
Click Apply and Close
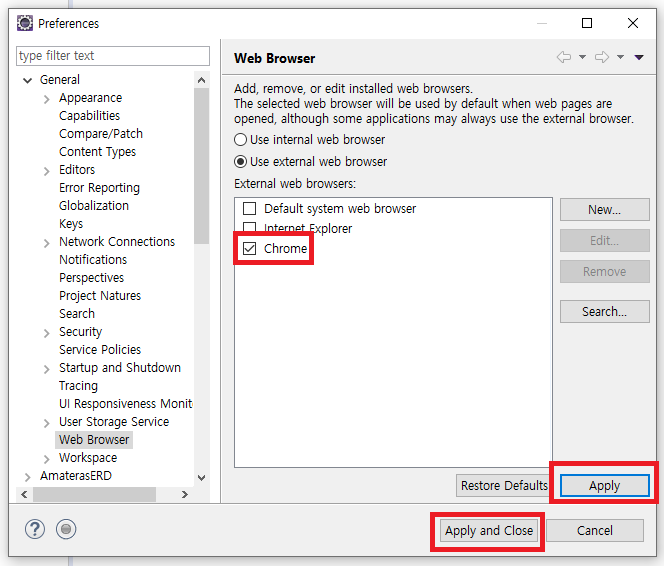click(x=489, y=530)
